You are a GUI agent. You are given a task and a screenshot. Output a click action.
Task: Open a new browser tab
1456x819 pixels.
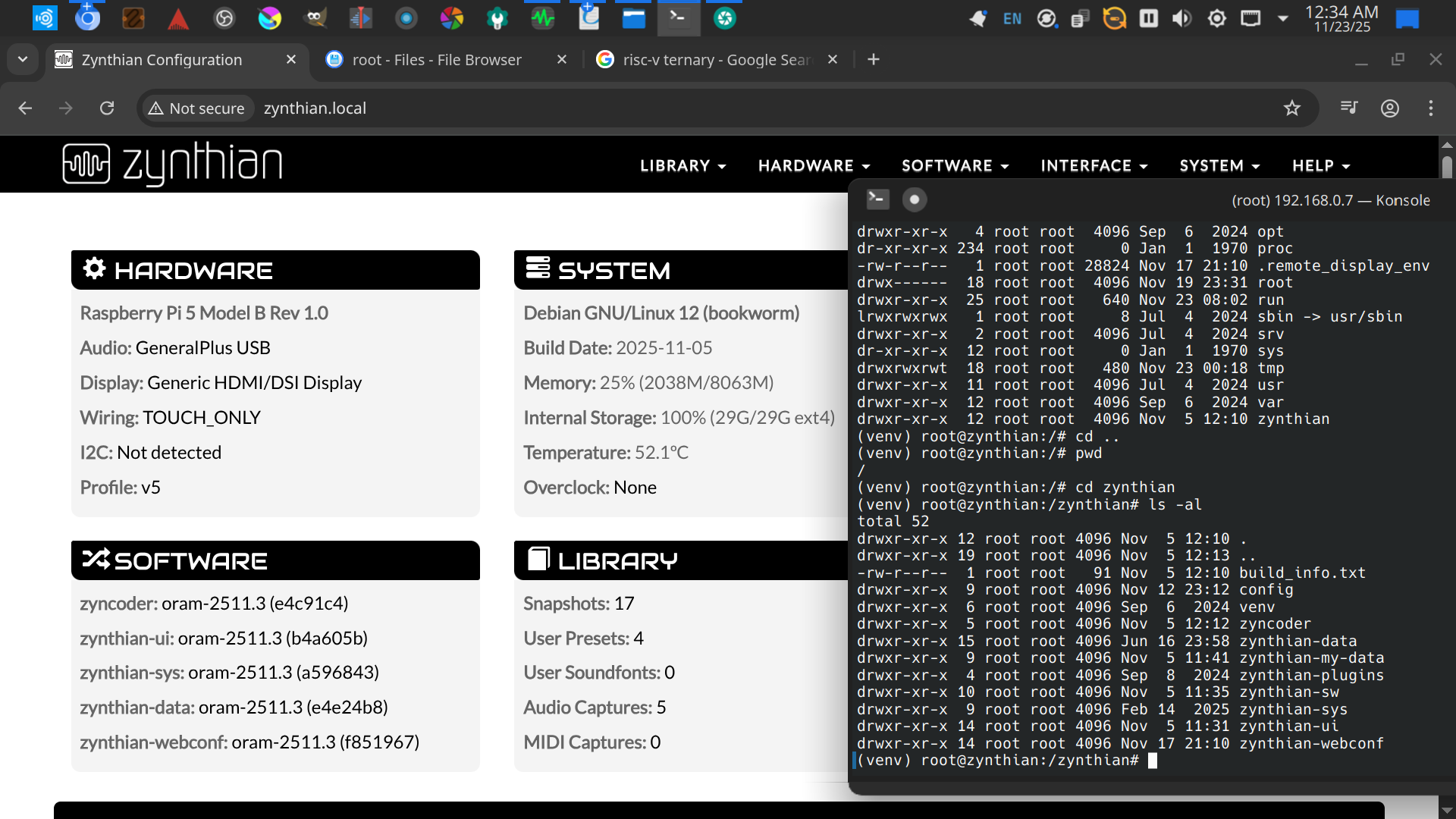point(874,60)
